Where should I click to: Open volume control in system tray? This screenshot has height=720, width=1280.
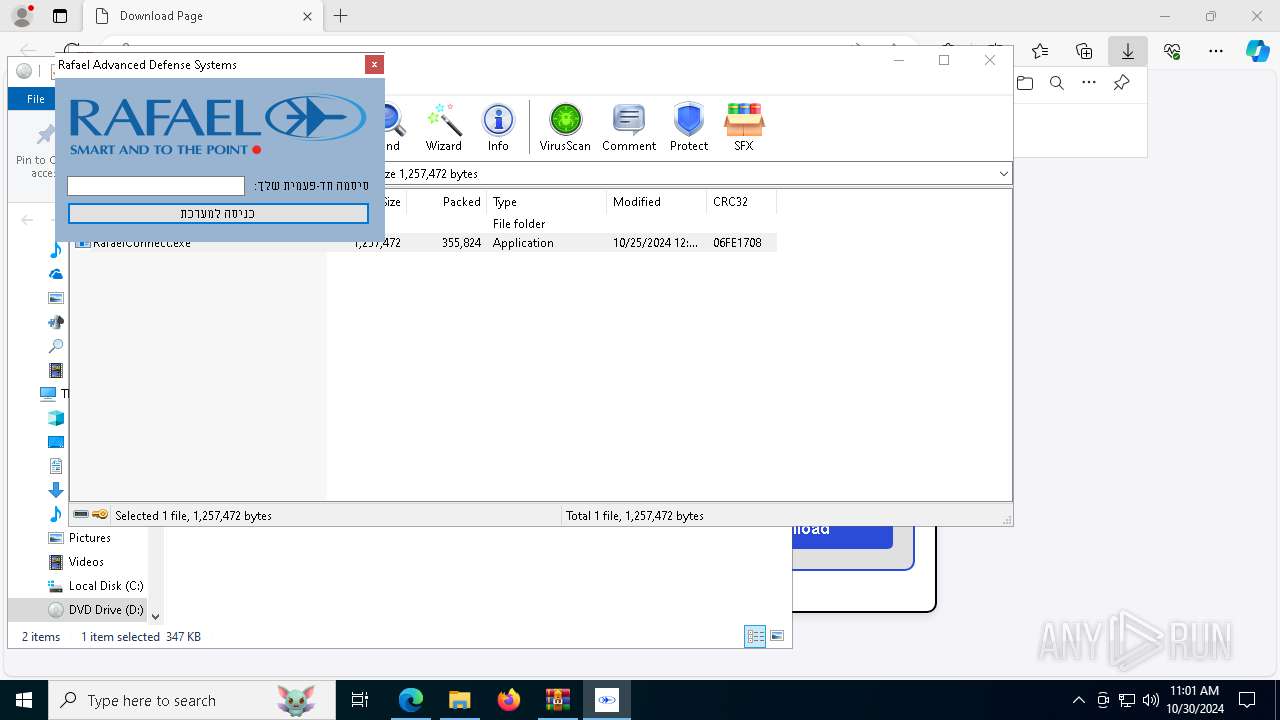[x=1150, y=700]
